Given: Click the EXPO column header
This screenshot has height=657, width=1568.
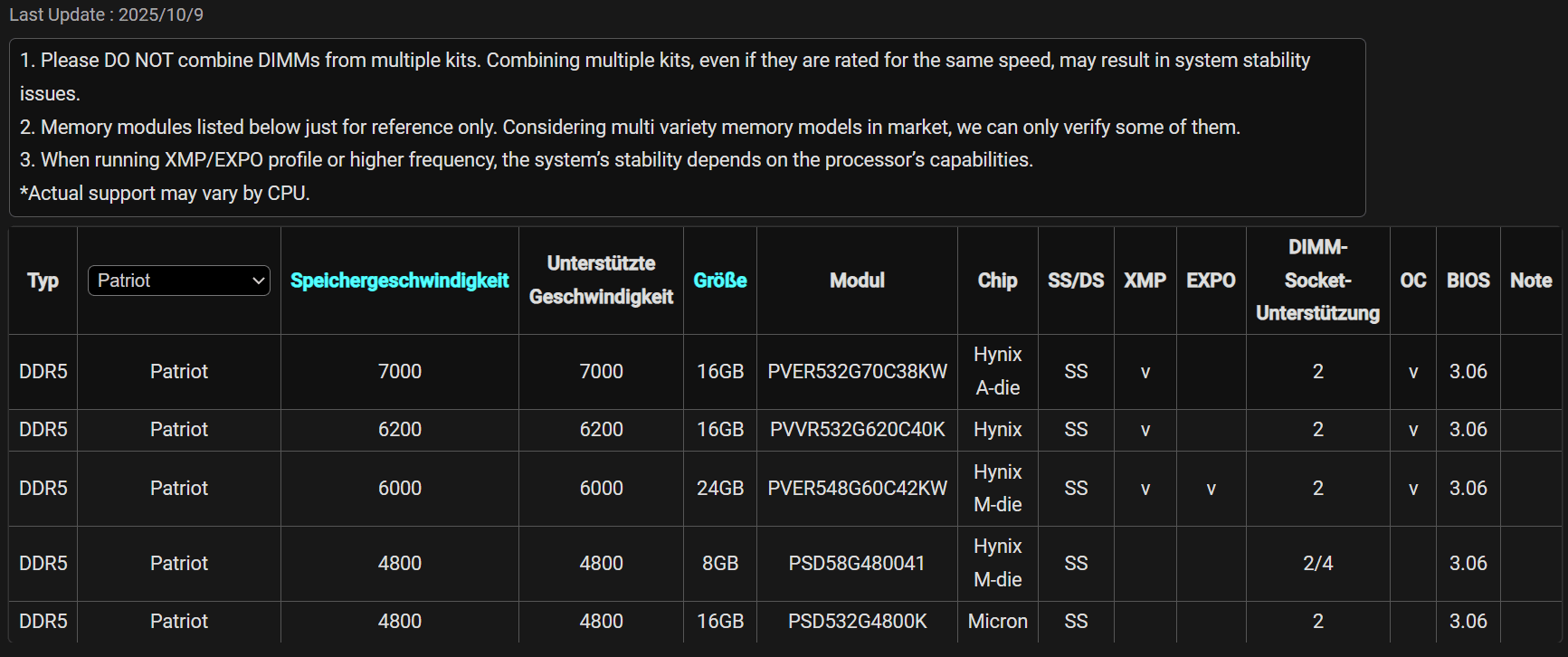Looking at the screenshot, I should click(x=1211, y=281).
